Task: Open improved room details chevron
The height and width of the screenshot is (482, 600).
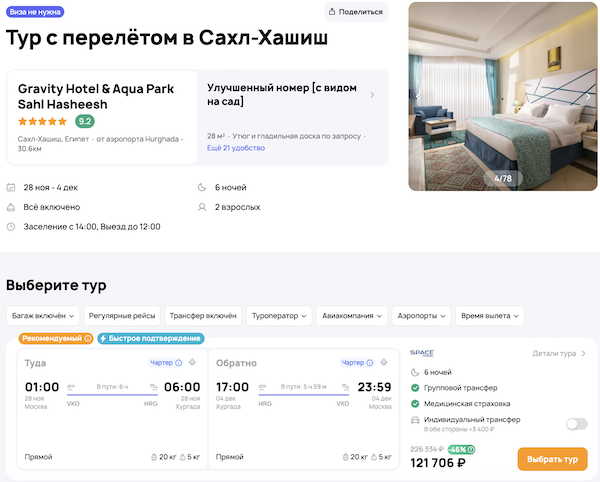Action: [x=372, y=95]
